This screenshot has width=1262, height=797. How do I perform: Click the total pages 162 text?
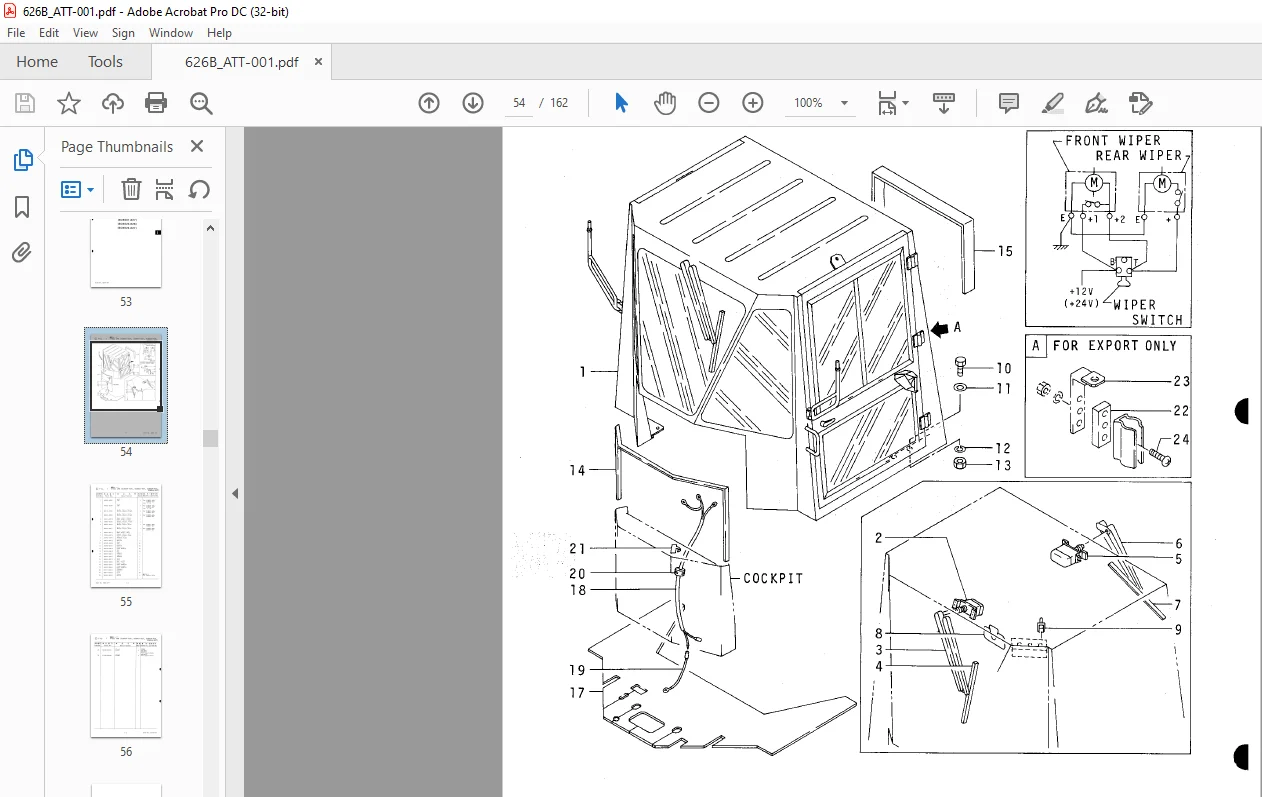click(x=559, y=103)
